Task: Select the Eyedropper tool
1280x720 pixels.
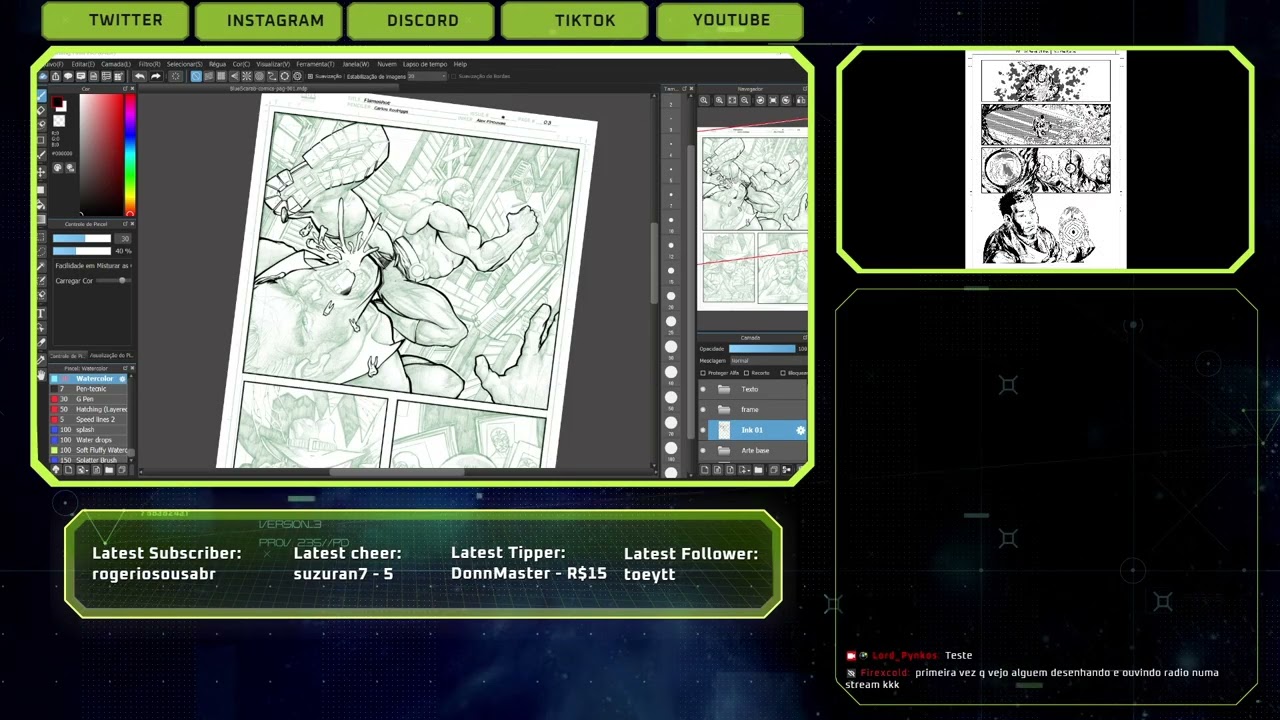Action: [41, 360]
